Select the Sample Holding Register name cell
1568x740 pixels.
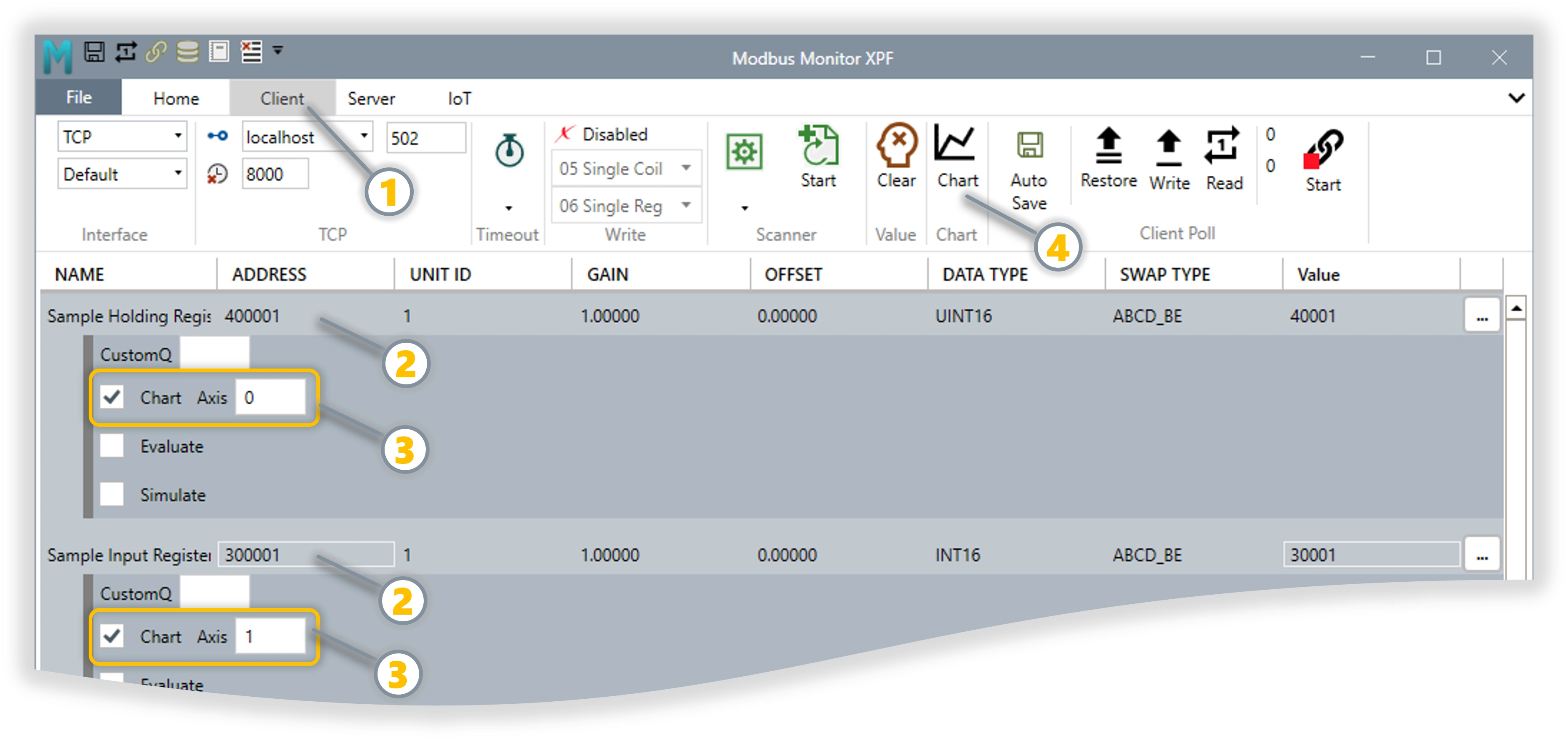pyautogui.click(x=129, y=316)
